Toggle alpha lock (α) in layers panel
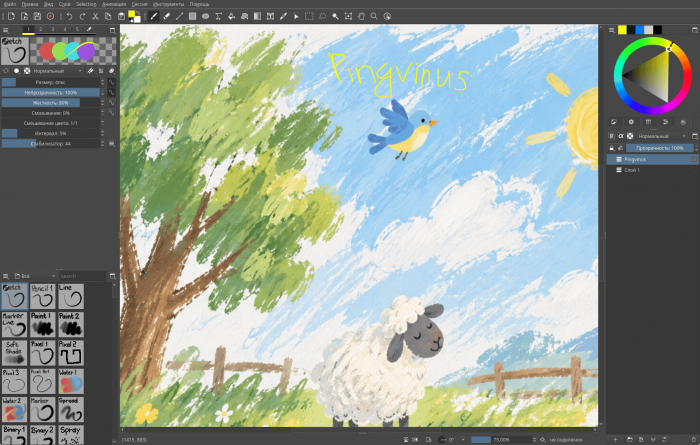This screenshot has height=445, width=700. tap(621, 136)
